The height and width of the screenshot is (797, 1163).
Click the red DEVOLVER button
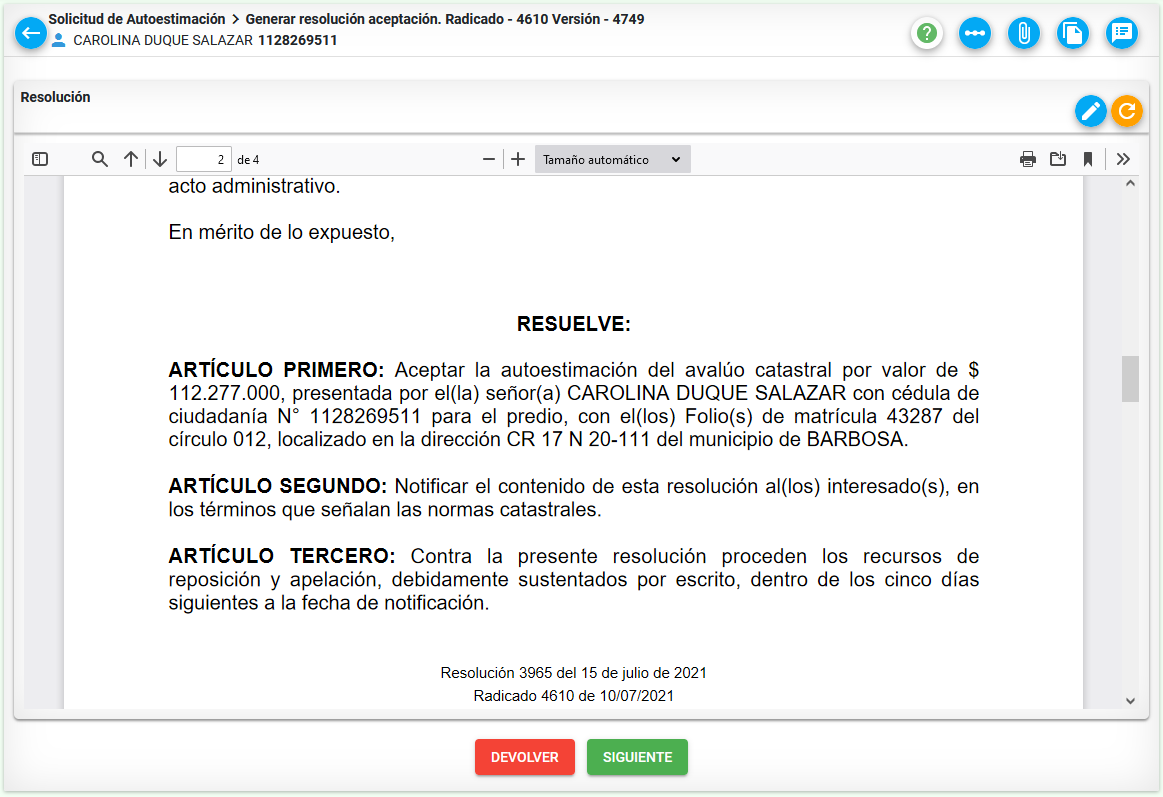point(524,757)
